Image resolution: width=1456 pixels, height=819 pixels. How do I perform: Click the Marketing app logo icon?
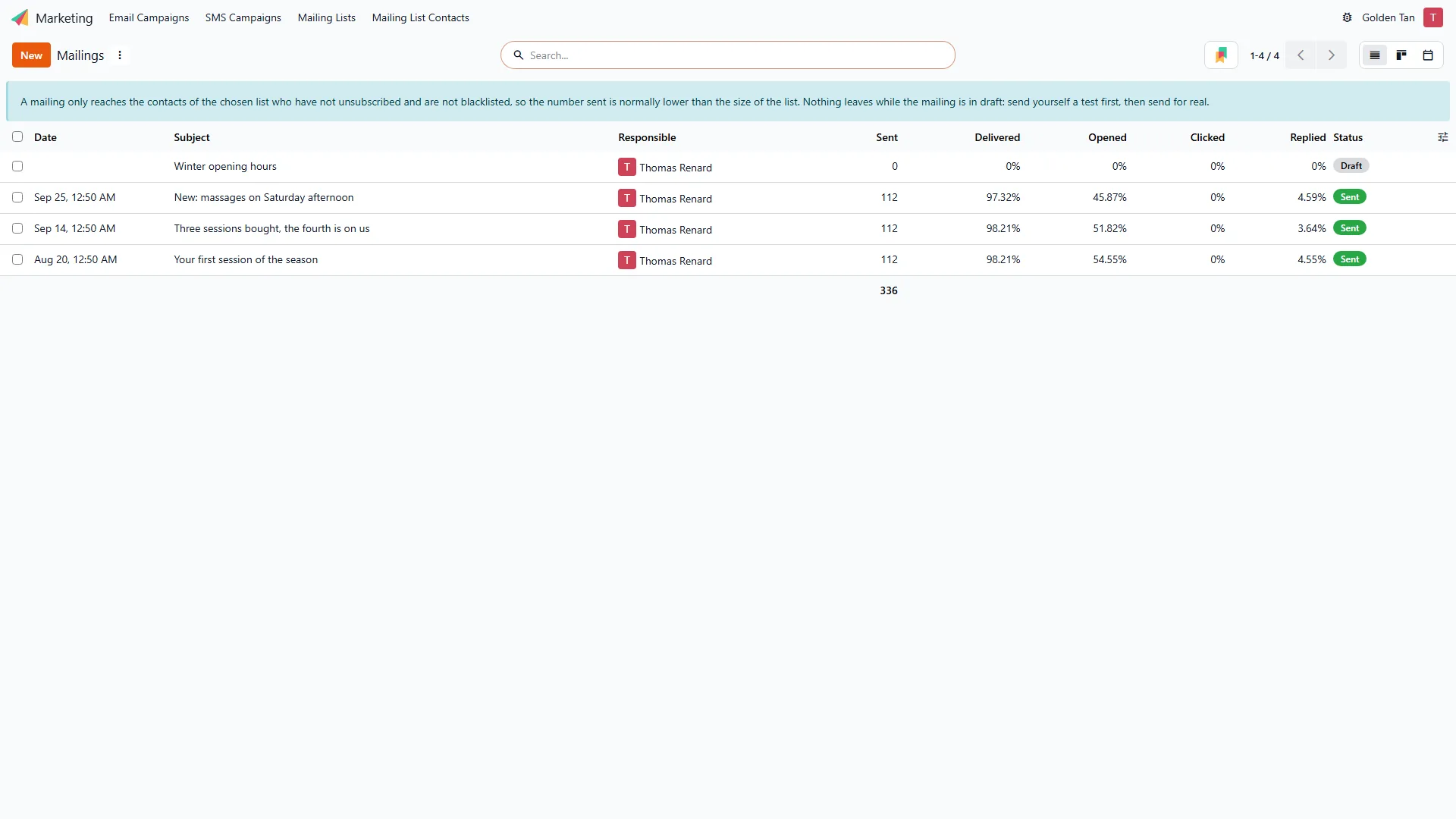(x=20, y=17)
